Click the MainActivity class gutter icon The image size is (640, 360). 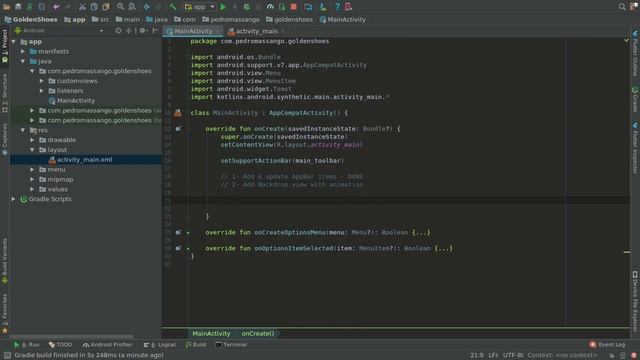(178, 113)
